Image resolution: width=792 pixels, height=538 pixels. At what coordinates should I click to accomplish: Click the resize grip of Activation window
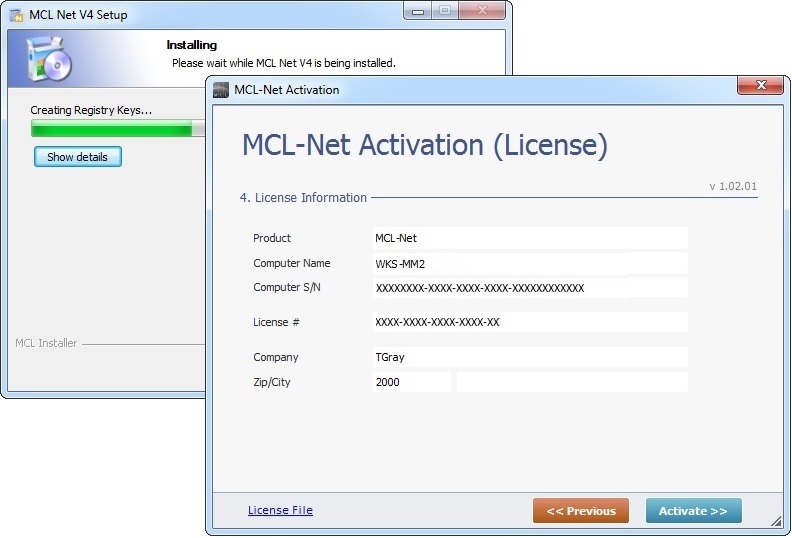776,521
